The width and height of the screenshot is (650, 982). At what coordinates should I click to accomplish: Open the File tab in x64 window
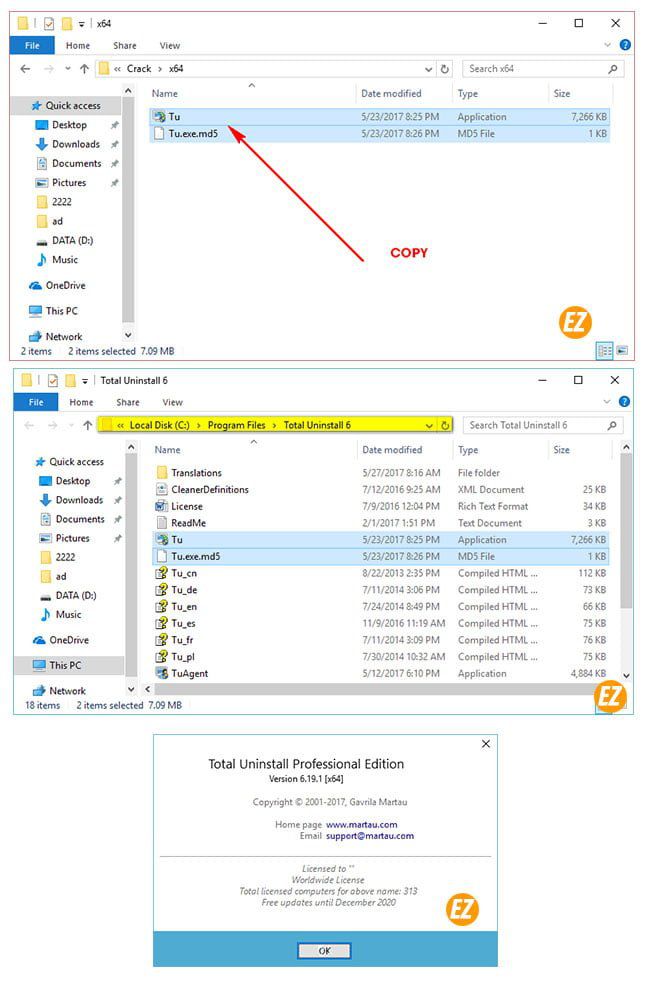32,46
